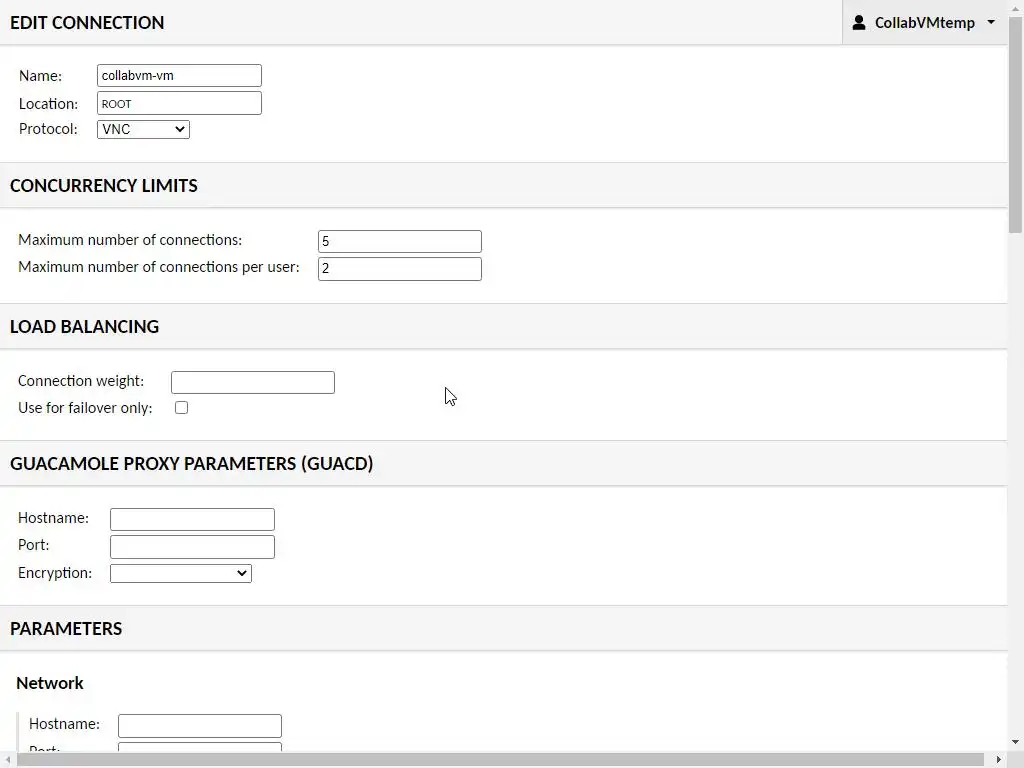Click the Connection weight input
Image resolution: width=1024 pixels, height=768 pixels.
pos(252,382)
